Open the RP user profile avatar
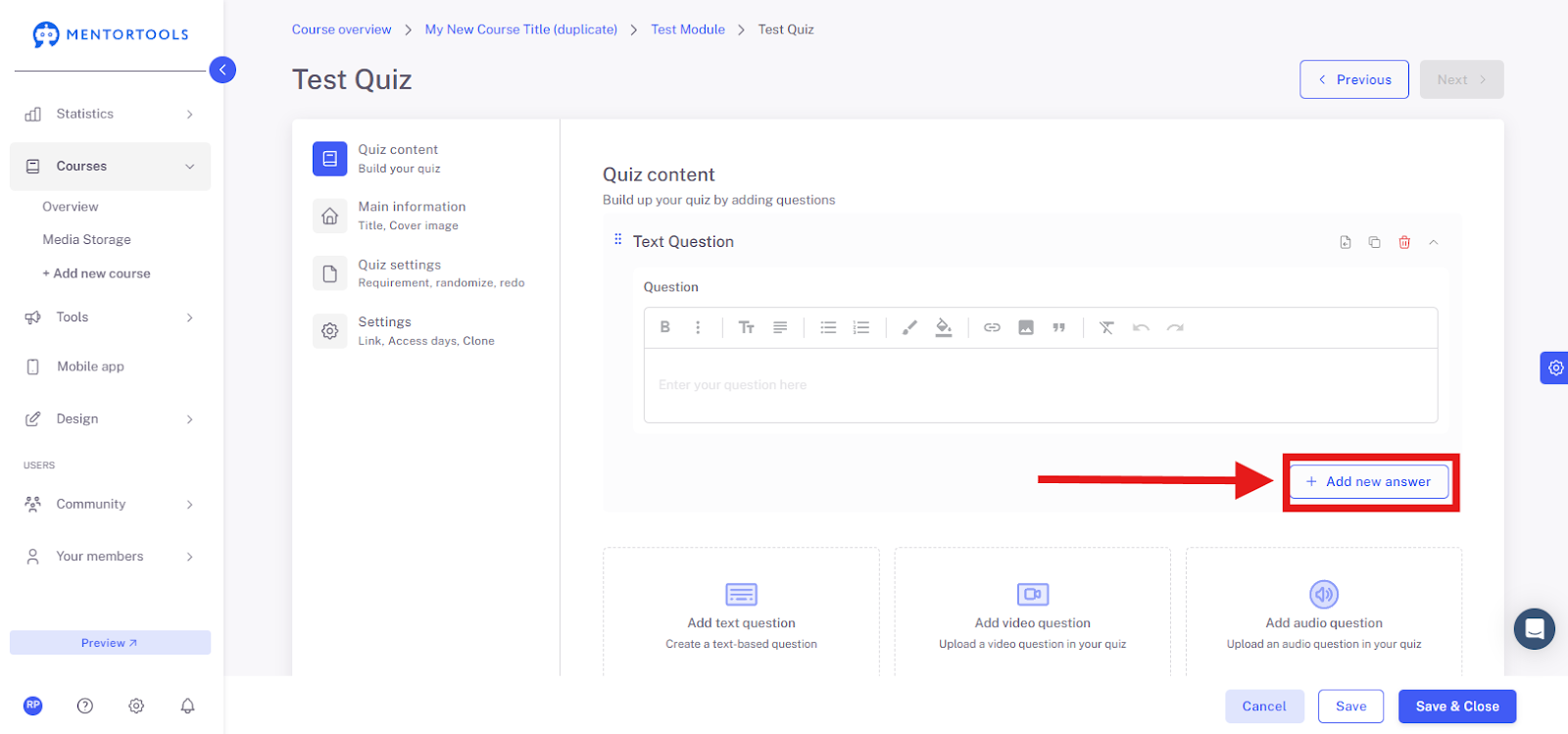The height and width of the screenshot is (734, 1568). coord(33,706)
